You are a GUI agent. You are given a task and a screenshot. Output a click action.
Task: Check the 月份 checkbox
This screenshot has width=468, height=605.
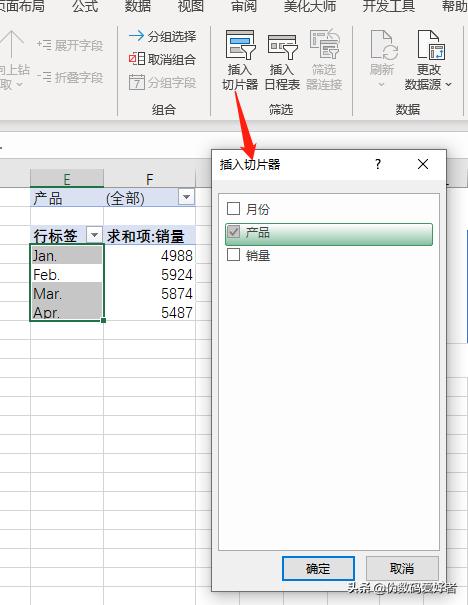coord(233,208)
